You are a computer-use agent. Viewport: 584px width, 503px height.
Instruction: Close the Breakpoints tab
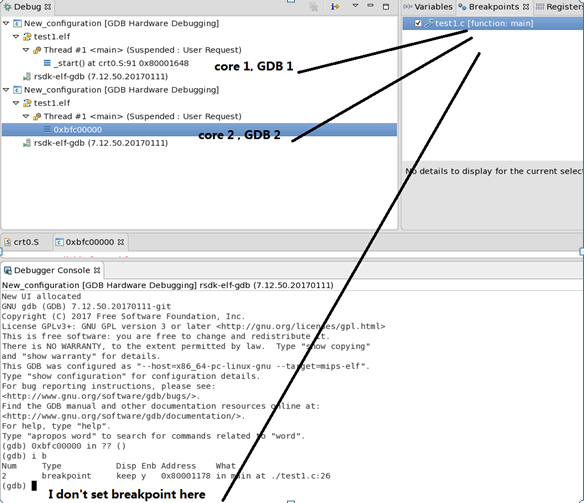point(526,7)
